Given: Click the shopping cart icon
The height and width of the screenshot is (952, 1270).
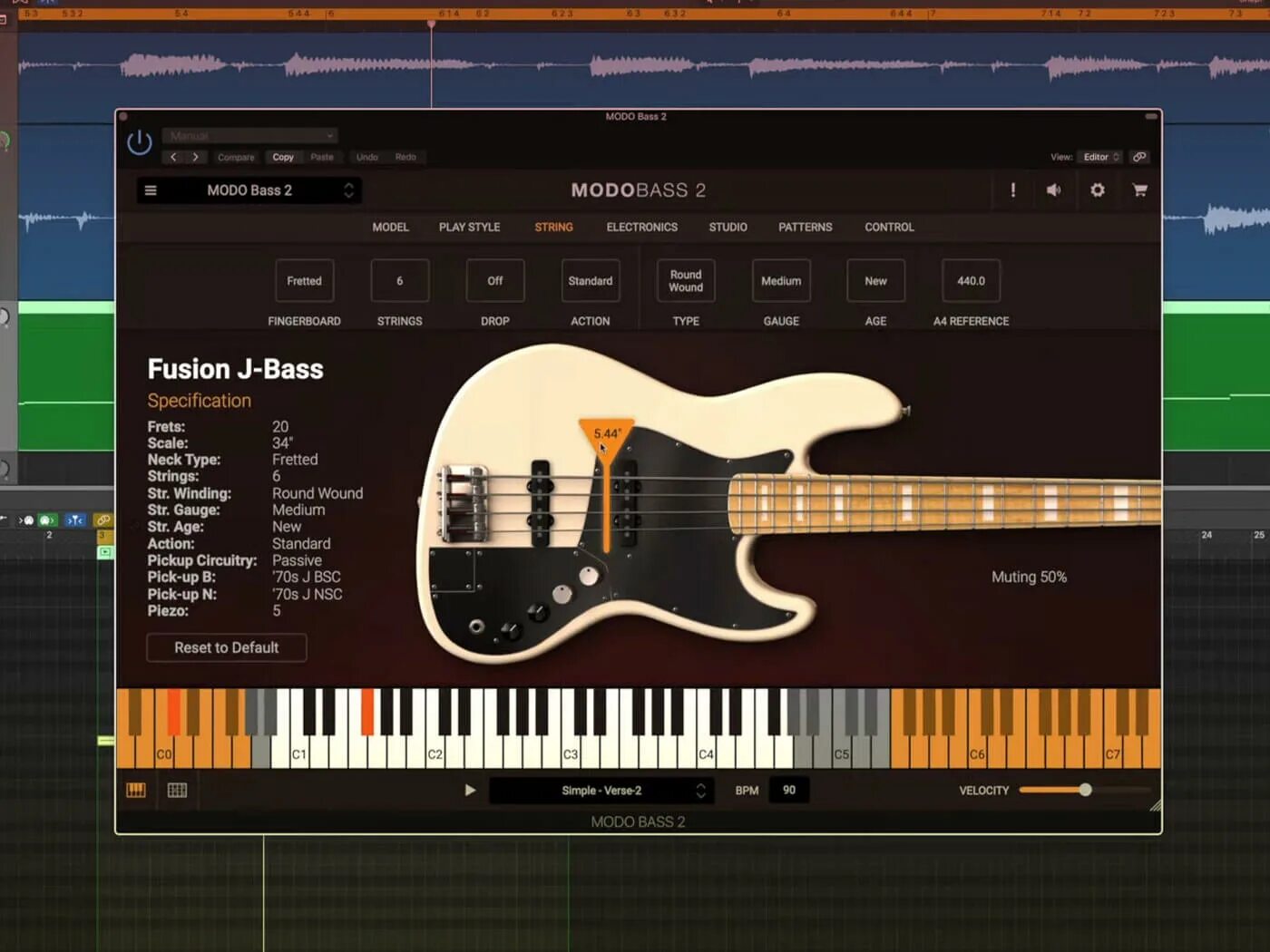Looking at the screenshot, I should [x=1140, y=190].
